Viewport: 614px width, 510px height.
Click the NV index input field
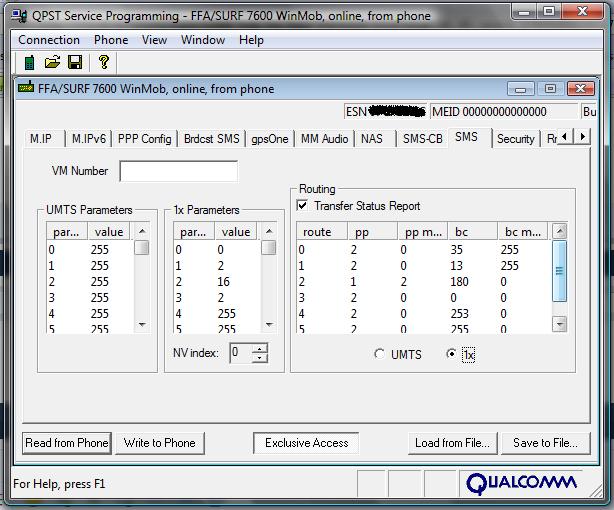pyautogui.click(x=241, y=353)
